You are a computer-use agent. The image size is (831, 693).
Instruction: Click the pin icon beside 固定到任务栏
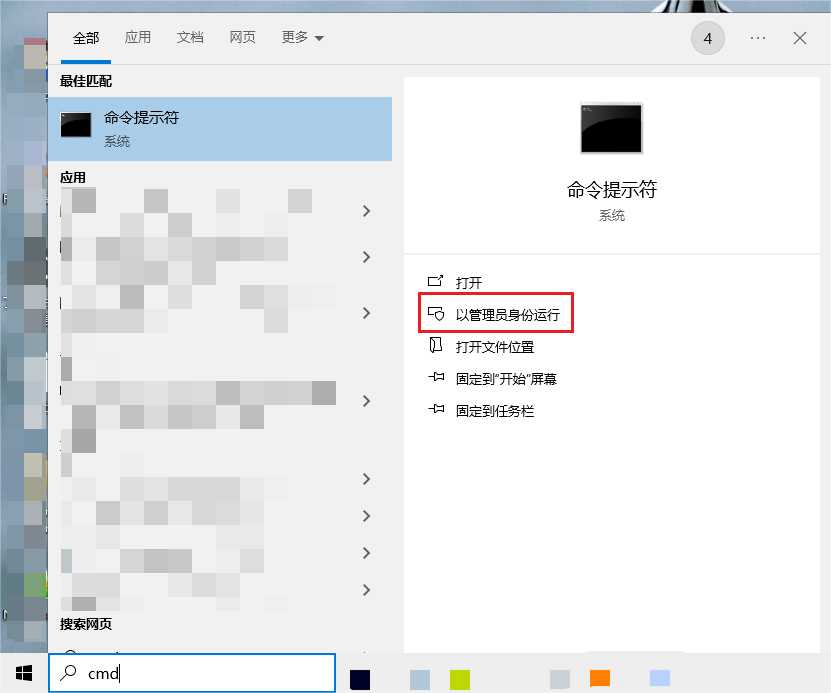coord(436,409)
